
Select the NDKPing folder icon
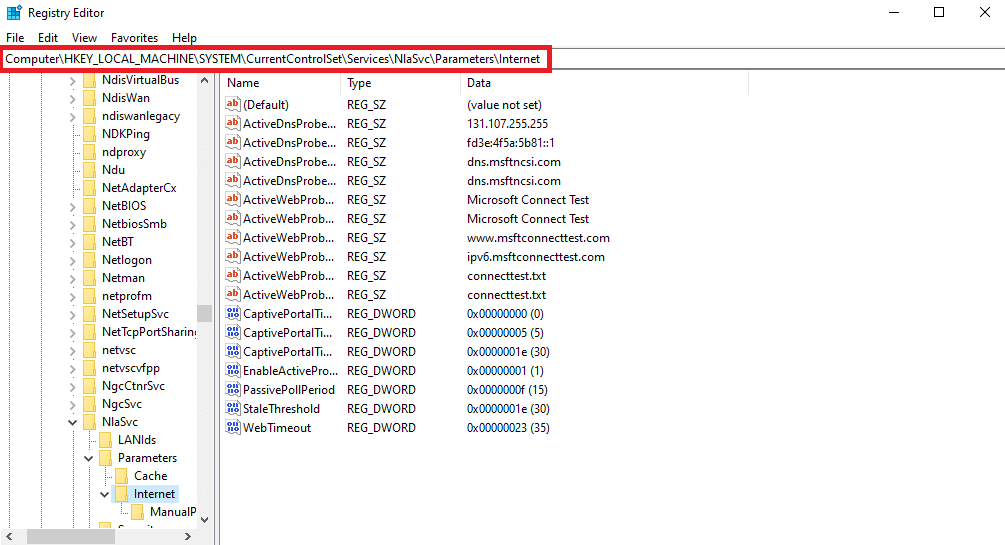pyautogui.click(x=90, y=134)
